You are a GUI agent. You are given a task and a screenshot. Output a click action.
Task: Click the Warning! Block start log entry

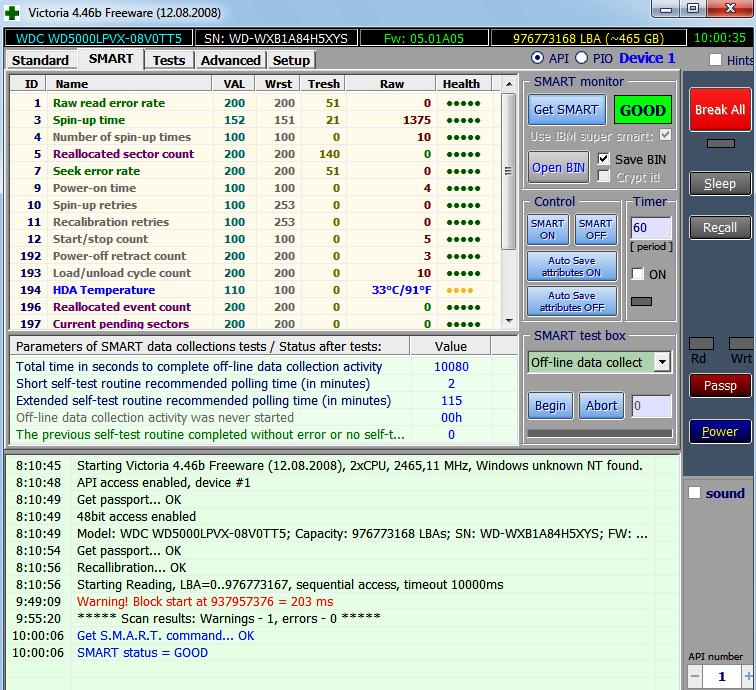[205, 601]
